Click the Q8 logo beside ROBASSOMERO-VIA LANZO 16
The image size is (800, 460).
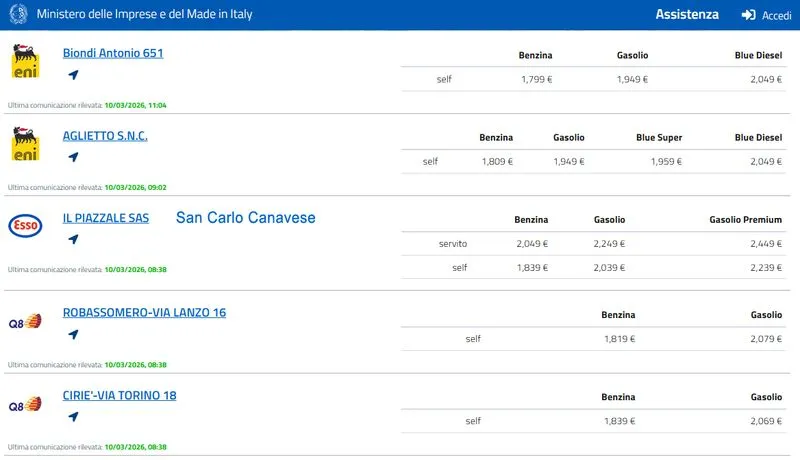pyautogui.click(x=25, y=322)
